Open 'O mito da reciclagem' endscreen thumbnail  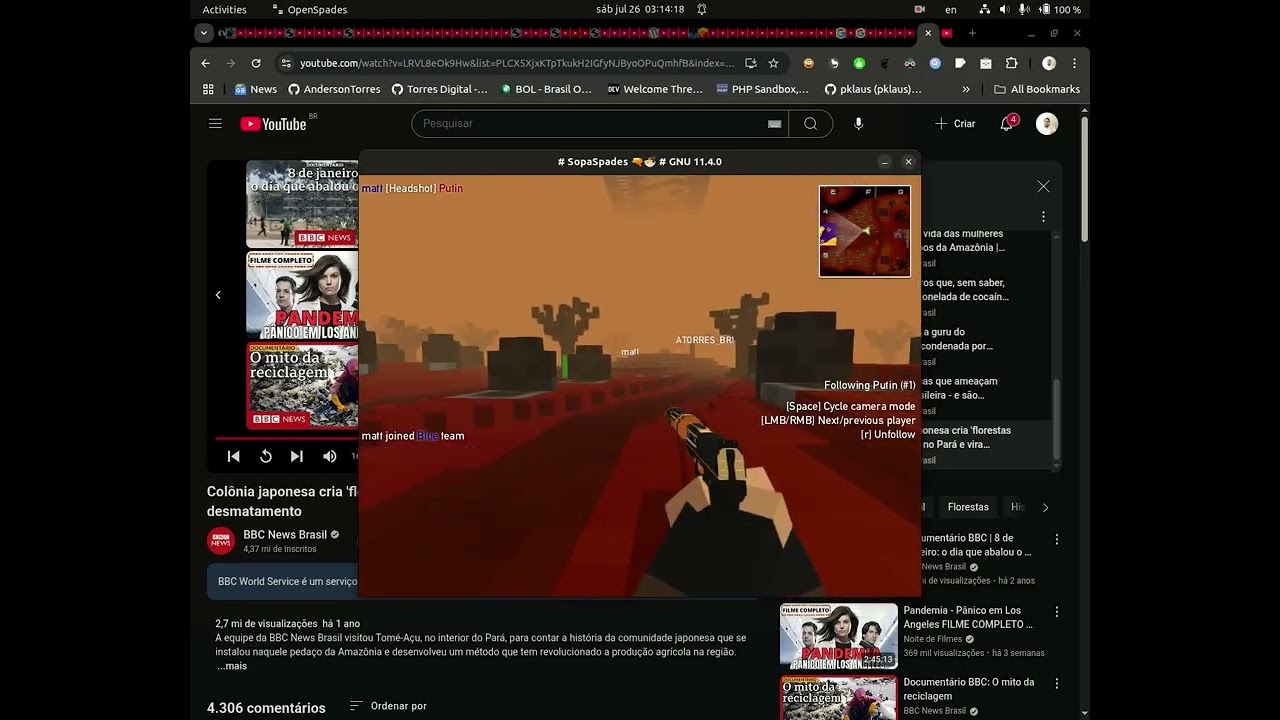coord(302,386)
